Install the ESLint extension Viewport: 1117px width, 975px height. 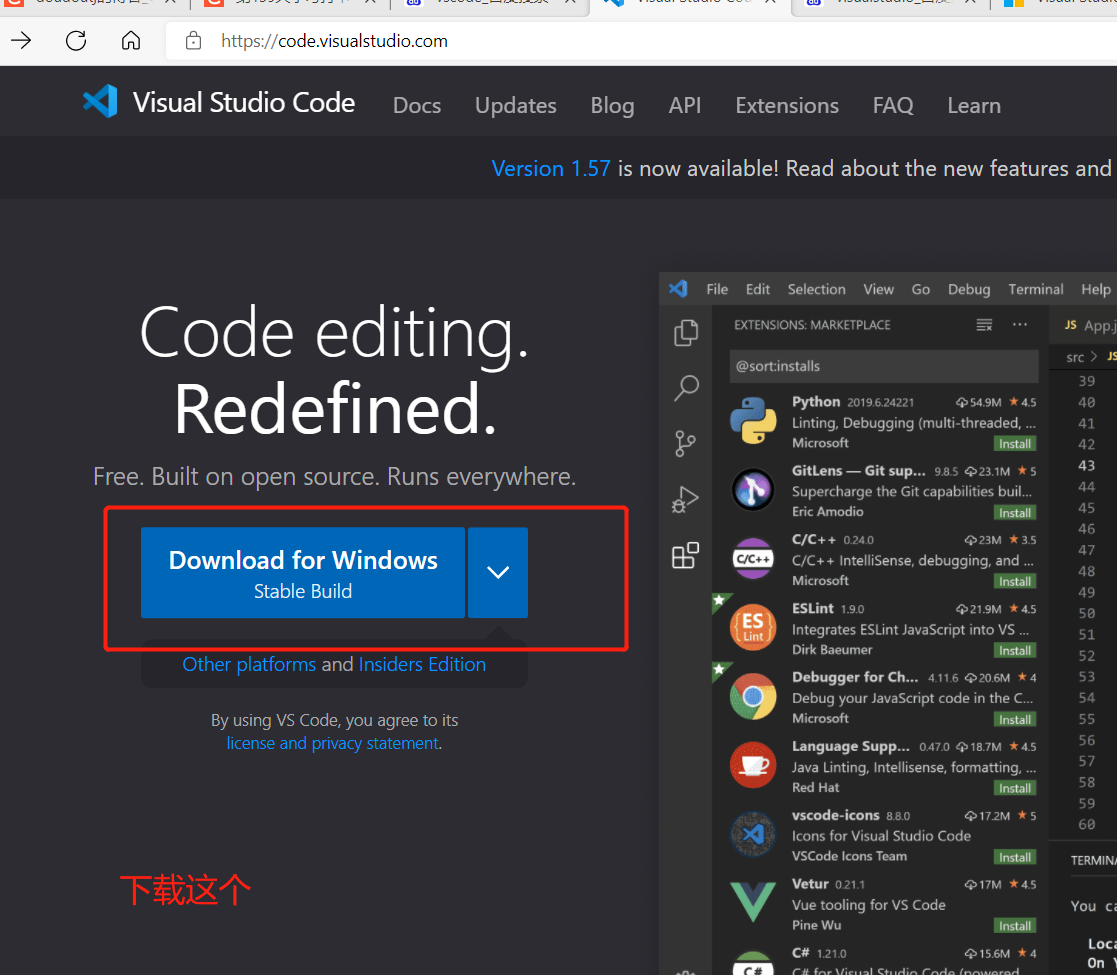(1014, 651)
